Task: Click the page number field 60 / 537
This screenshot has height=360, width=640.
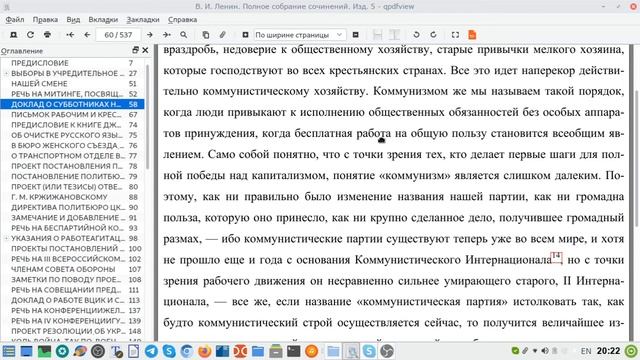Action: (118, 35)
